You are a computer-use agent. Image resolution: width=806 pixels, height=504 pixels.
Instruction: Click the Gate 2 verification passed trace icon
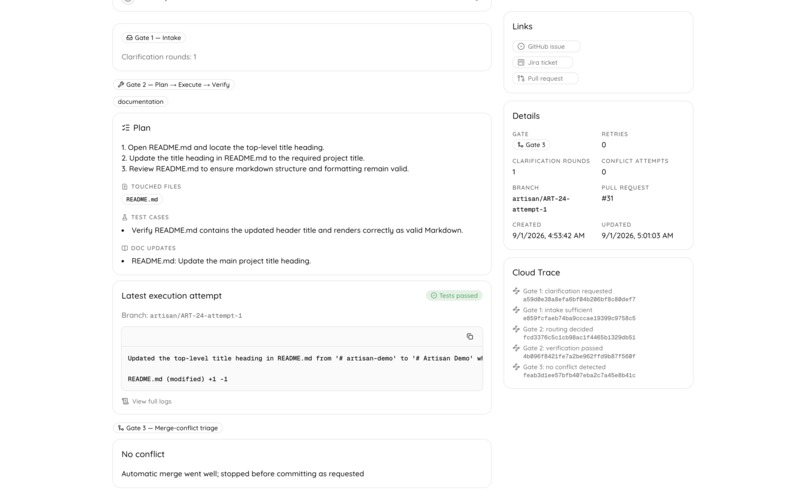516,348
